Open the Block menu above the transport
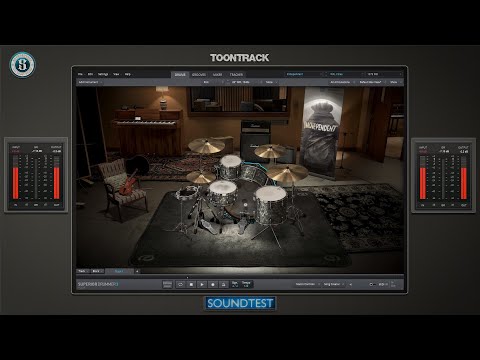This screenshot has width=480, height=360. pyautogui.click(x=97, y=271)
